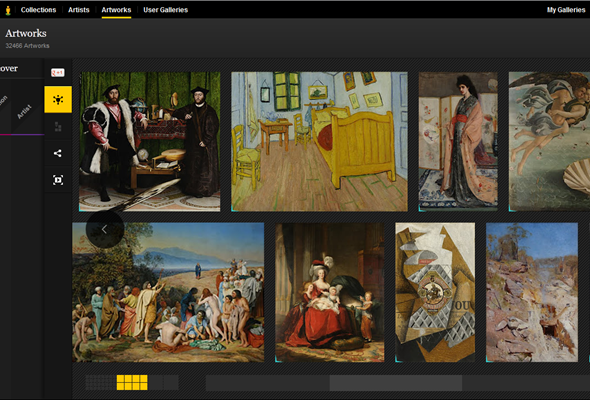Image resolution: width=590 pixels, height=400 pixels.
Task: Open User Galleries
Action: [x=166, y=10]
